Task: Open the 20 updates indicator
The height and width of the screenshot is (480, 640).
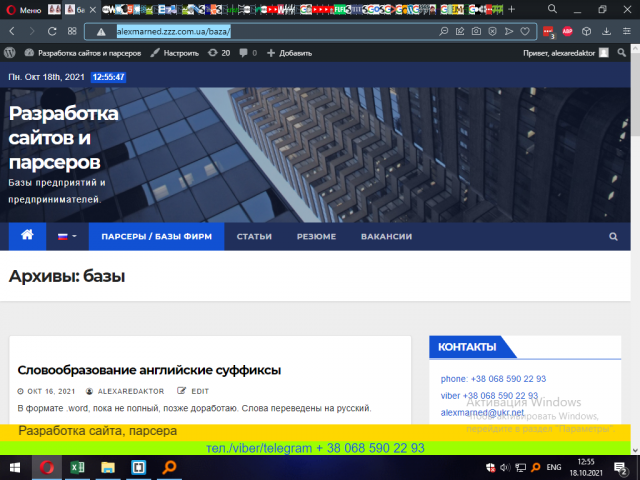Action: tap(219, 53)
